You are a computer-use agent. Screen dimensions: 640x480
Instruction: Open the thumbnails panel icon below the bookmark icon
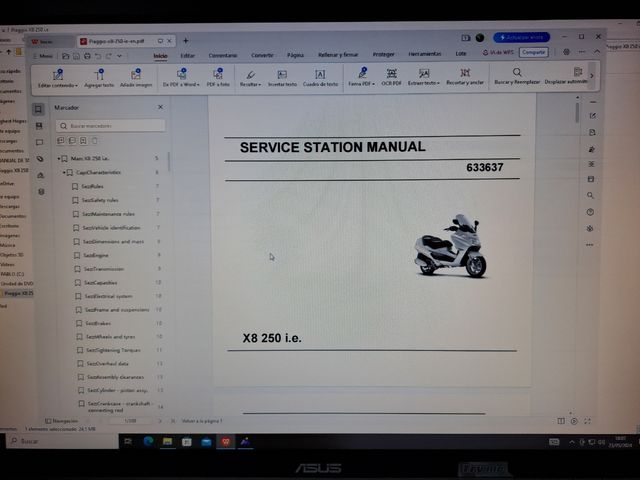pyautogui.click(x=39, y=126)
